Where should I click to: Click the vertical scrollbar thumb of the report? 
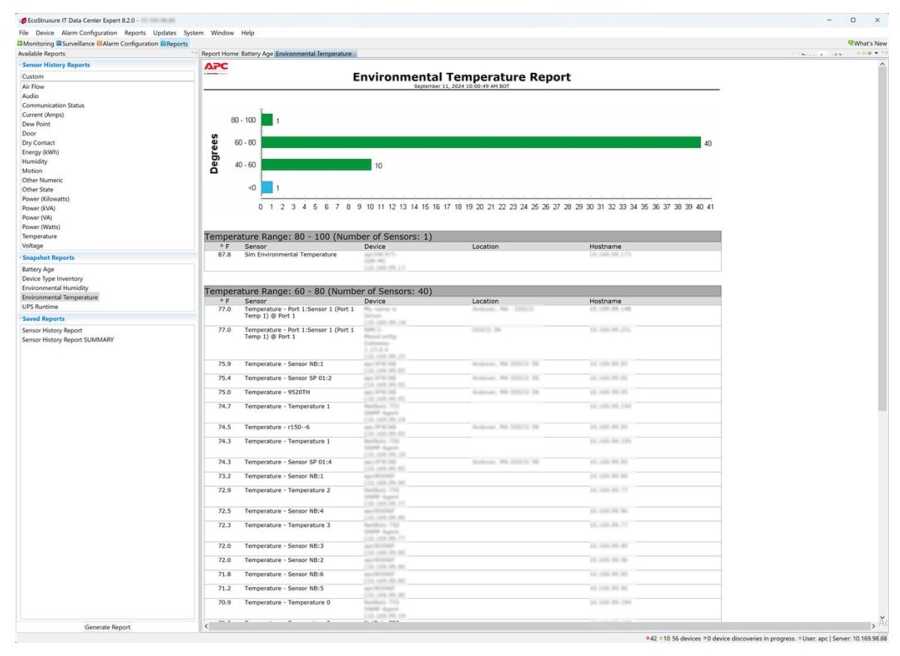(x=882, y=240)
